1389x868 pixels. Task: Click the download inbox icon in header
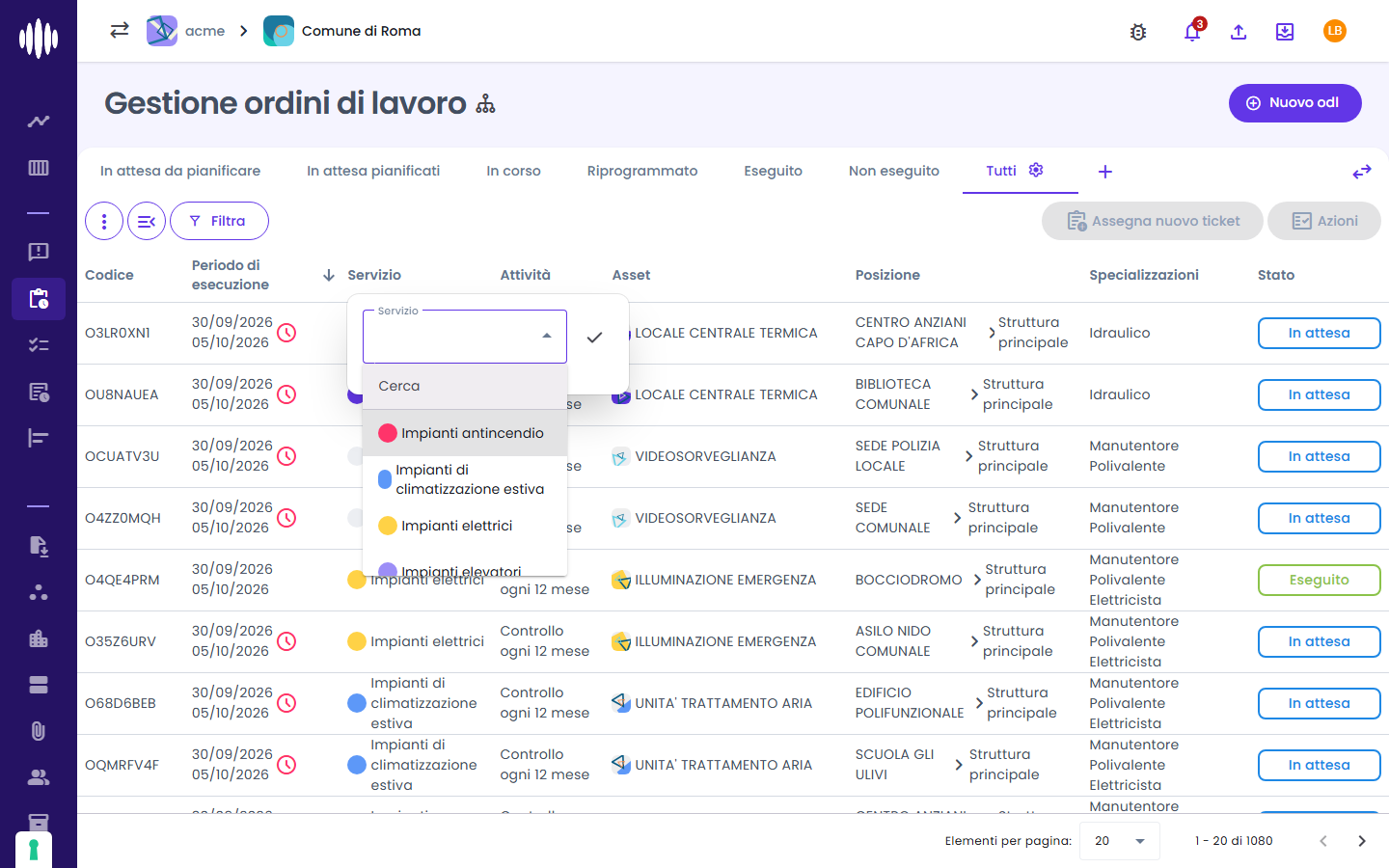(1285, 32)
